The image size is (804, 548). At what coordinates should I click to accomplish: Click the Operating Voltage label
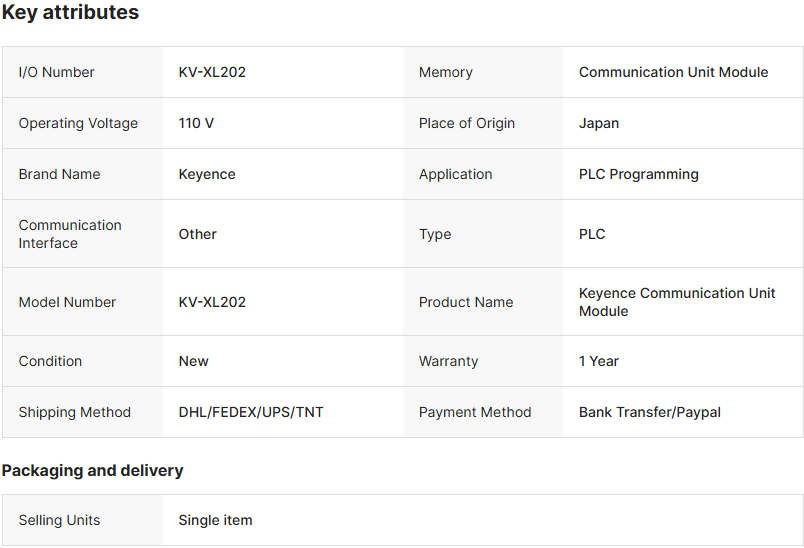(78, 123)
